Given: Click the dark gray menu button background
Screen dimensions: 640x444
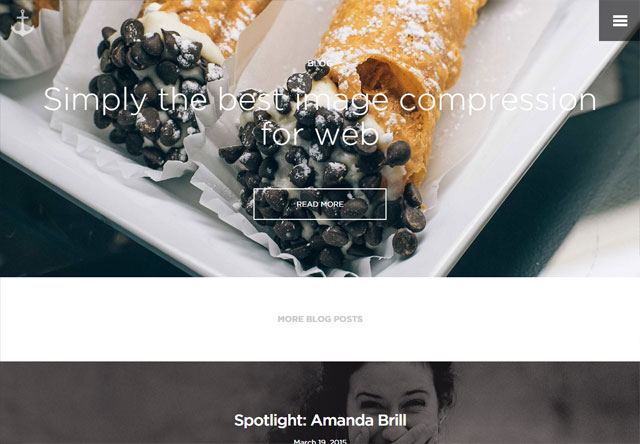Looking at the screenshot, I should (x=619, y=20).
